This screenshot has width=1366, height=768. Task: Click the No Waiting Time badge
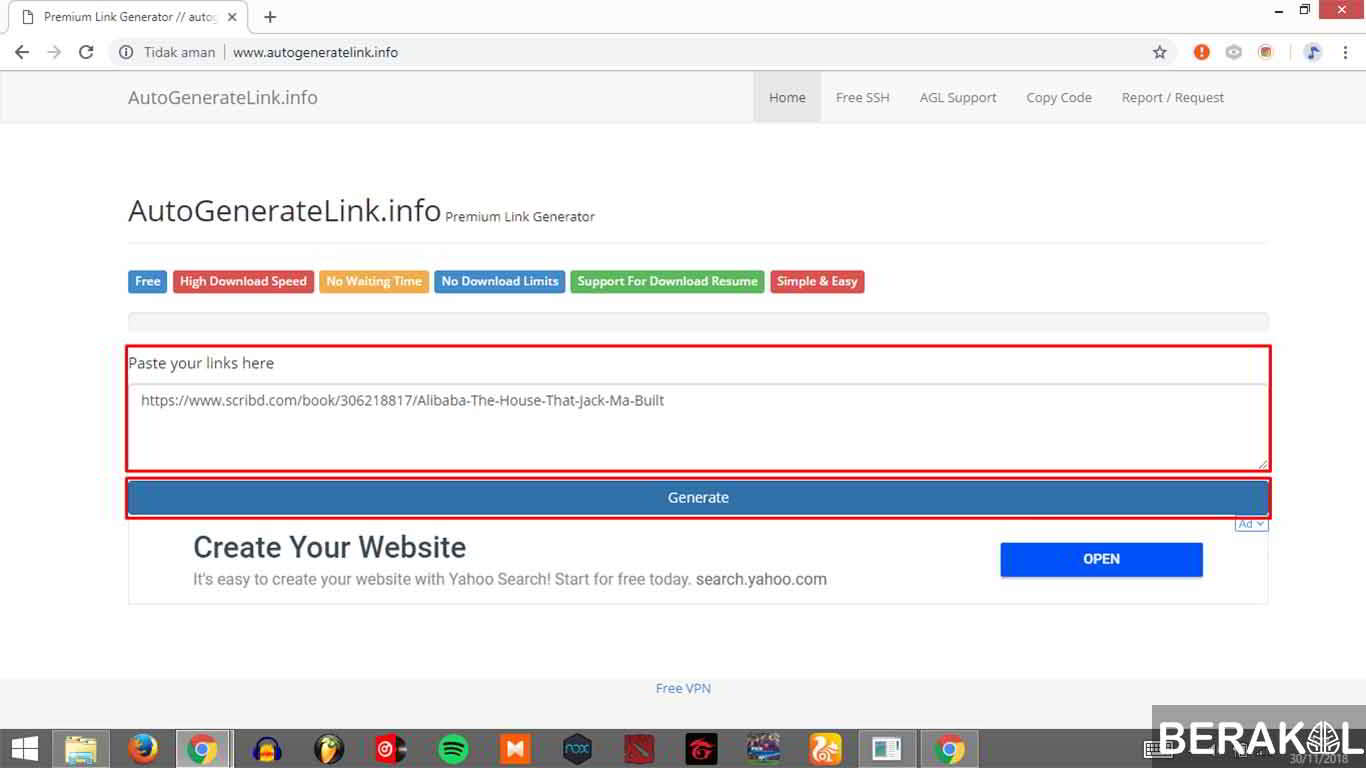pyautogui.click(x=374, y=281)
